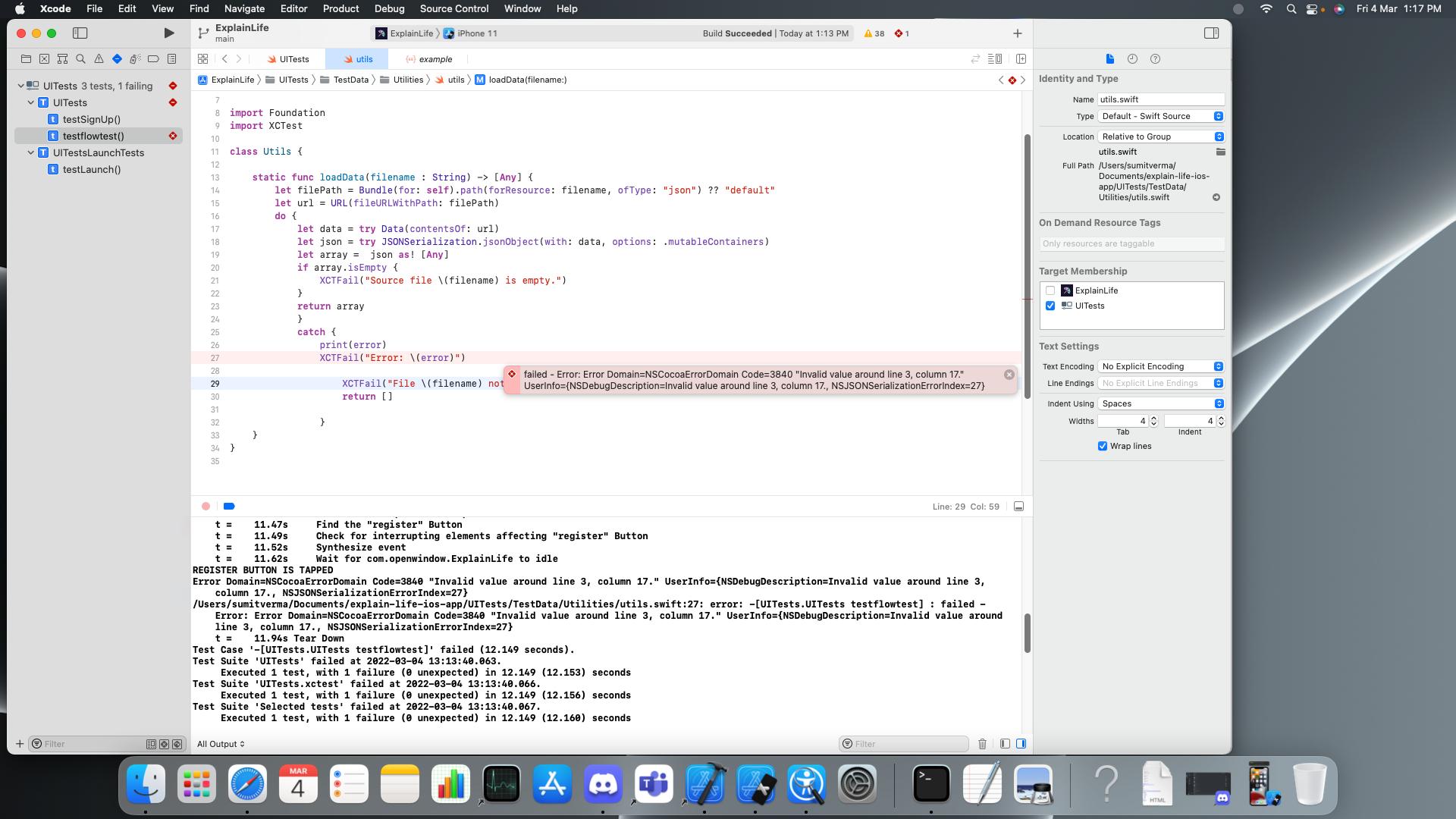
Task: Check ExplainLife target membership
Action: (1050, 290)
